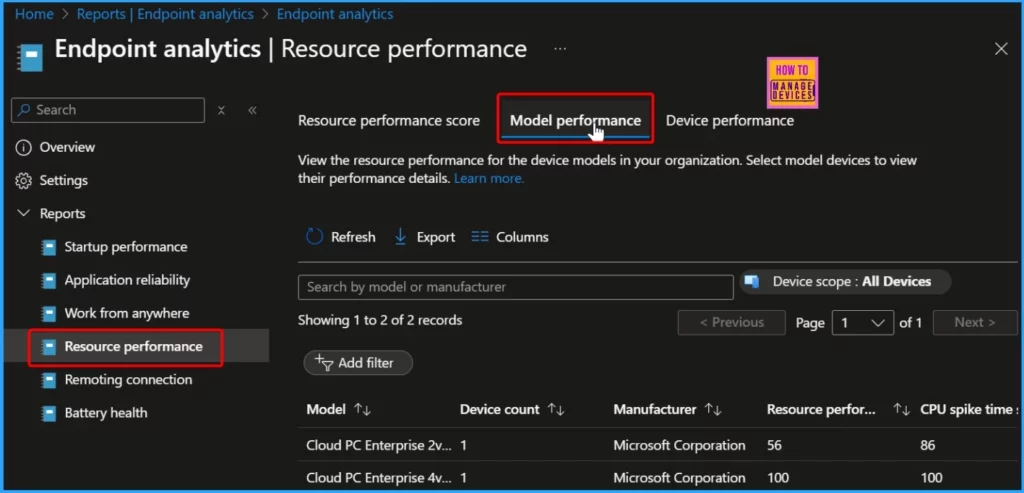The width and height of the screenshot is (1024, 493).
Task: Click the CPU spike time column header
Action: (x=969, y=410)
